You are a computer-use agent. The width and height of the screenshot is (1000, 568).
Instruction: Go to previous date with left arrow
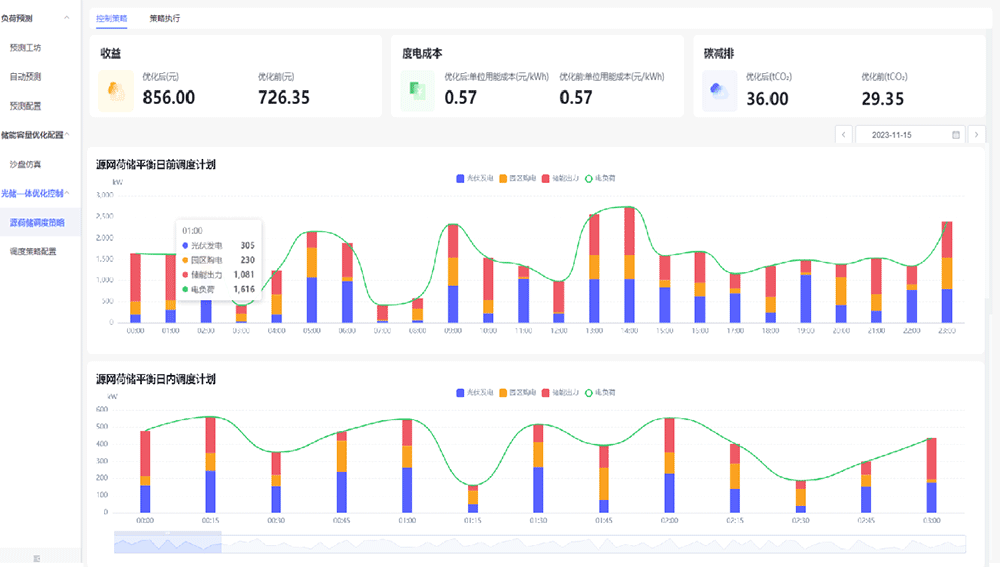point(845,134)
